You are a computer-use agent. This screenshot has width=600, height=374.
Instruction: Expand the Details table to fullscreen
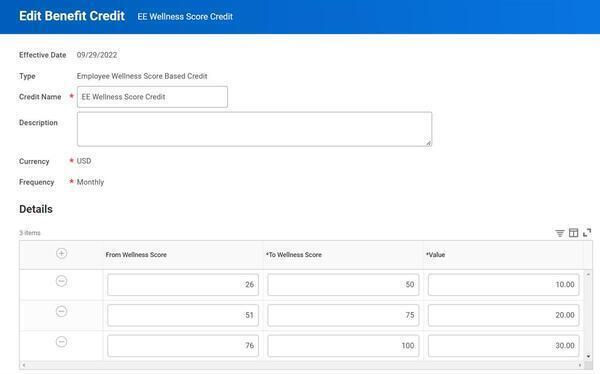coord(587,233)
